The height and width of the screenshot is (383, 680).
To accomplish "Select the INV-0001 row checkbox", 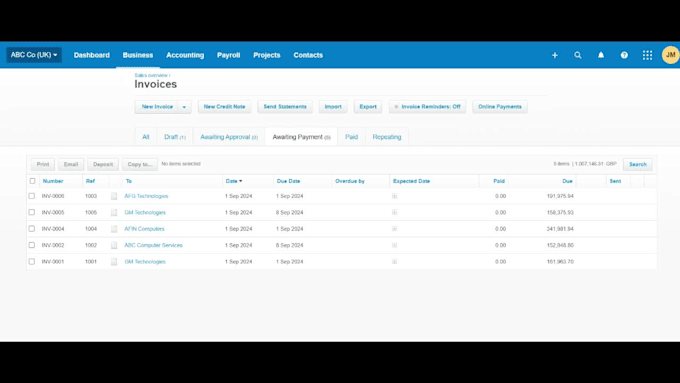I will tap(32, 262).
